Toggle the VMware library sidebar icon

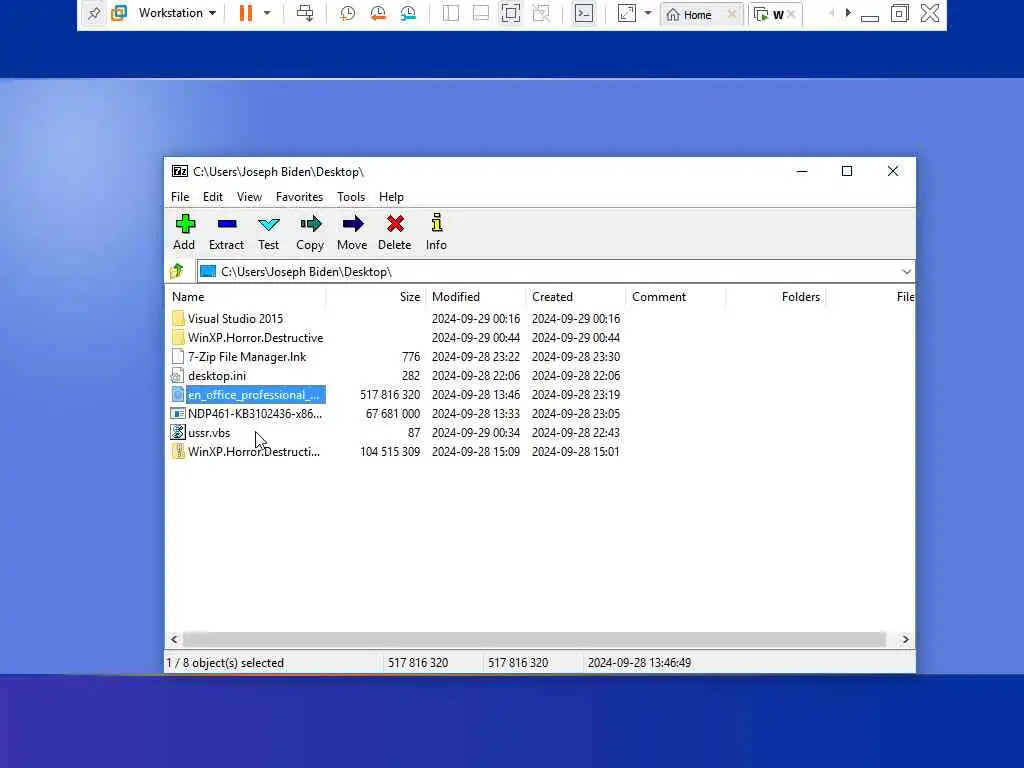coord(451,13)
